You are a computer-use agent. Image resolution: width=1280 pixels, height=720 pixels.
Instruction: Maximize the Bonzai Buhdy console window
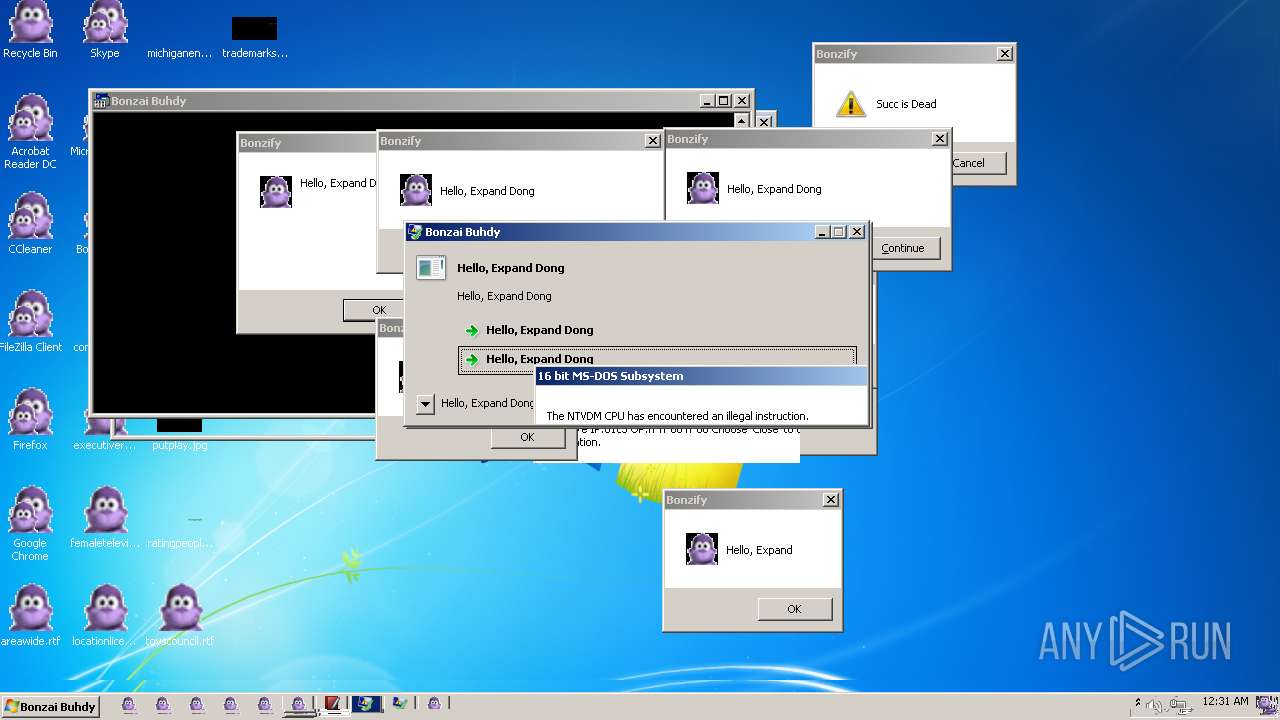click(724, 101)
